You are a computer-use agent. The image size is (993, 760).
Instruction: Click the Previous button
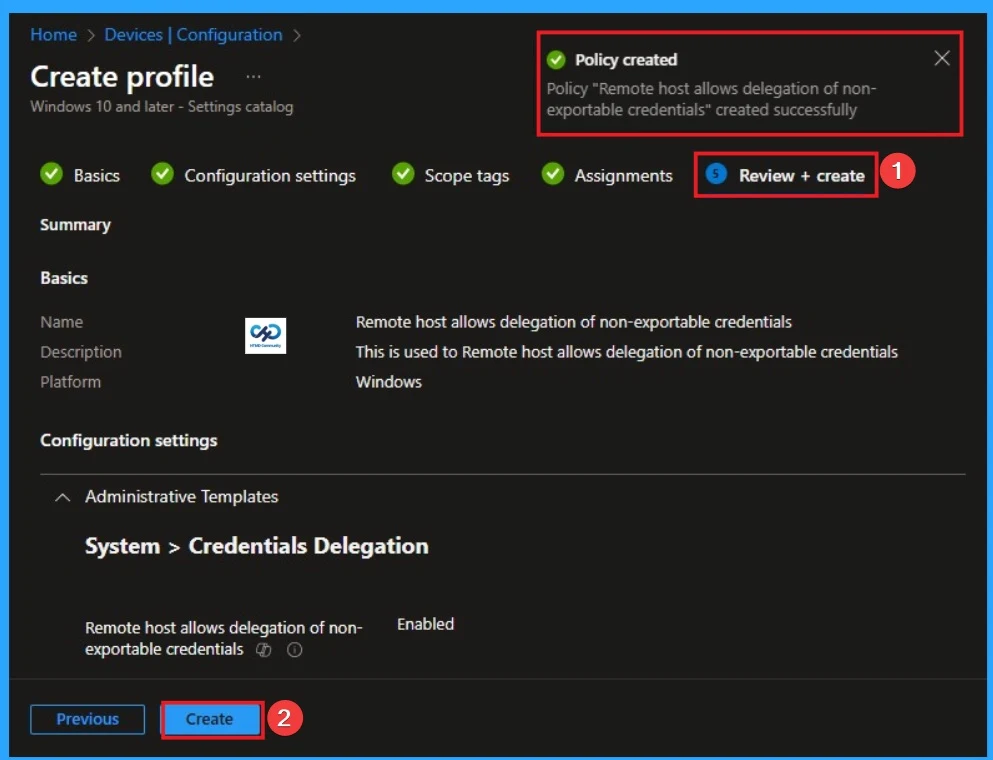87,718
